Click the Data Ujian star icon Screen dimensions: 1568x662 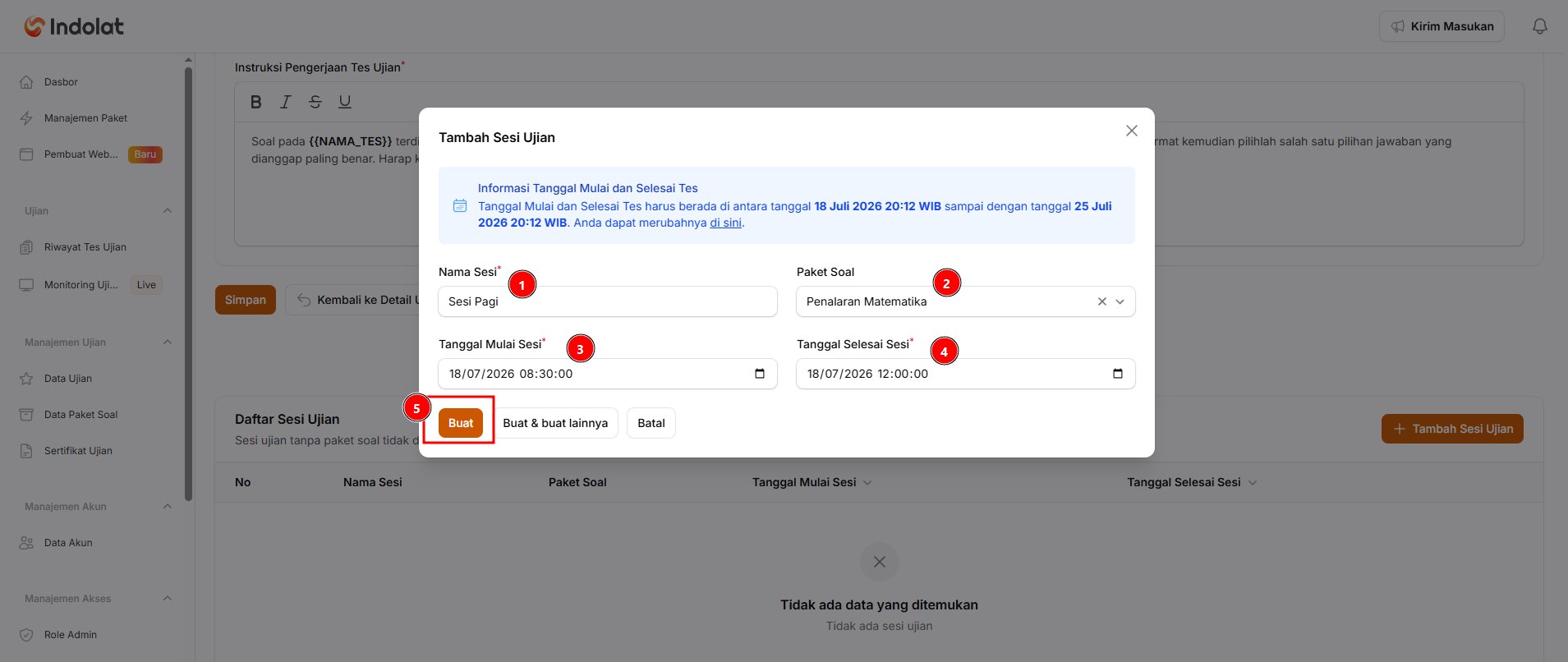click(x=26, y=379)
